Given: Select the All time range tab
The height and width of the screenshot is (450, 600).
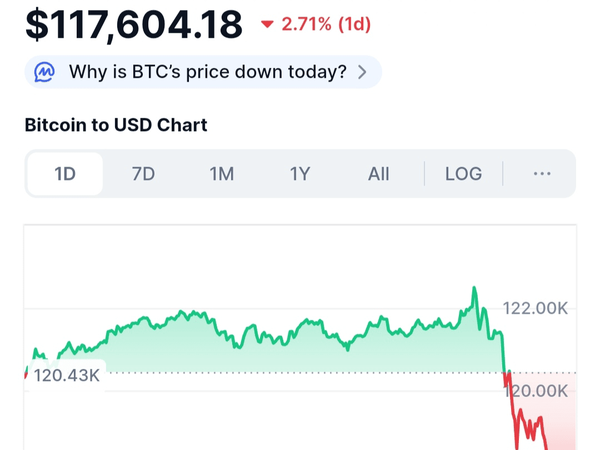Looking at the screenshot, I should coord(378,174).
